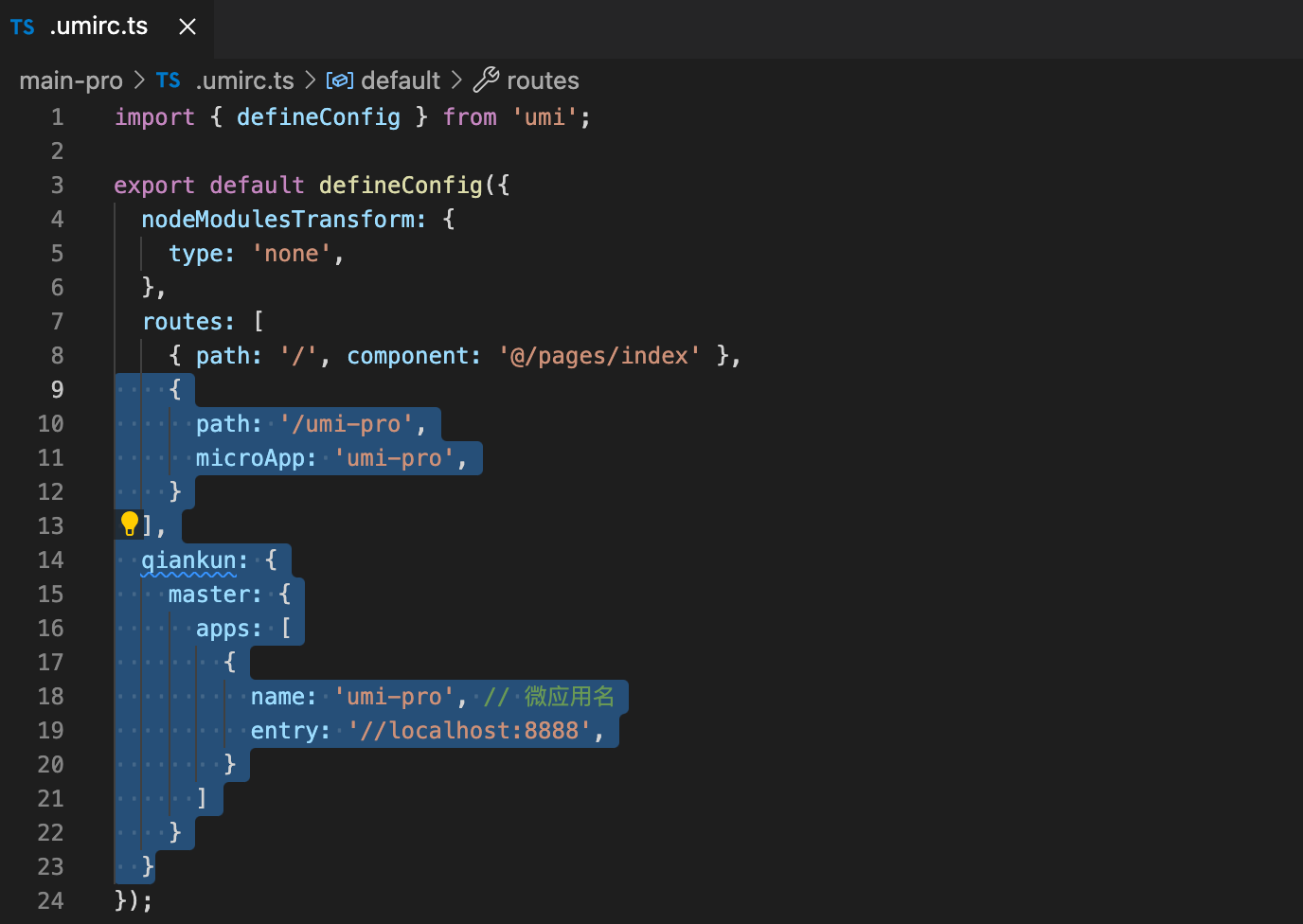1303x924 pixels.
Task: Click the 'from' keyword
Action: 470,117
